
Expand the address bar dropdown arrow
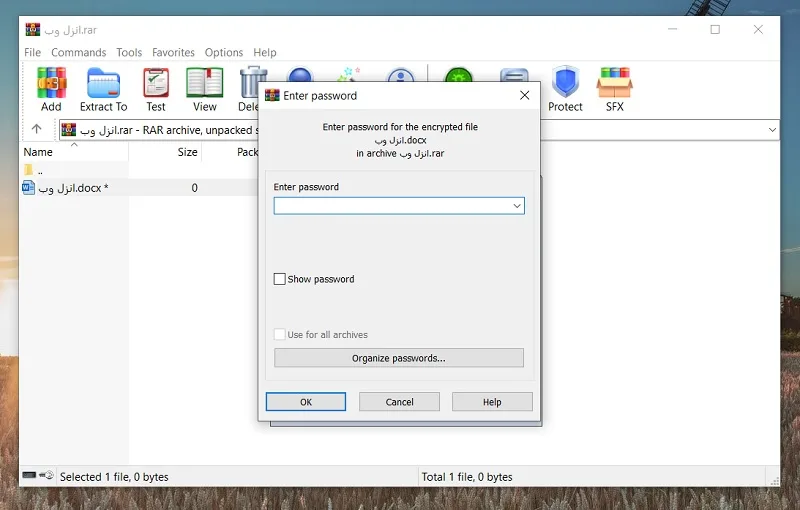[x=772, y=130]
